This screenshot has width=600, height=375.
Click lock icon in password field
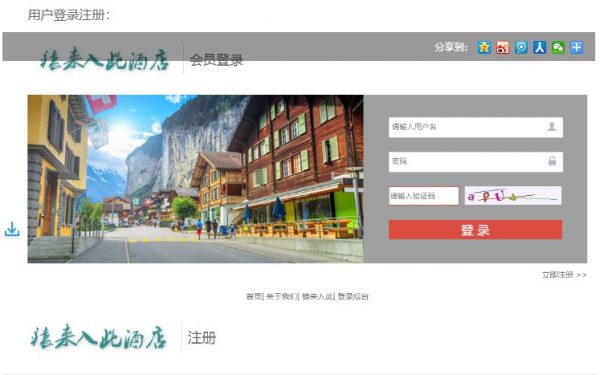pos(552,161)
